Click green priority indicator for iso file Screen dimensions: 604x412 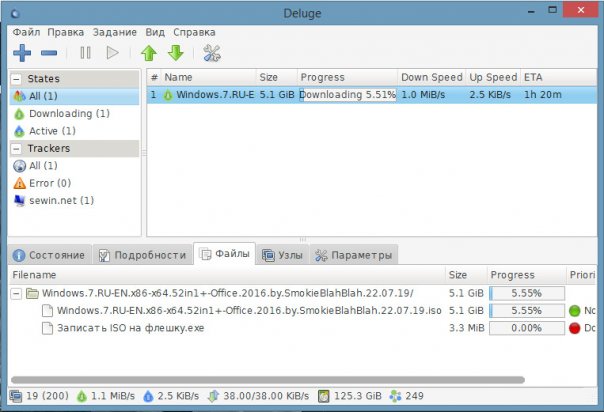[574, 311]
